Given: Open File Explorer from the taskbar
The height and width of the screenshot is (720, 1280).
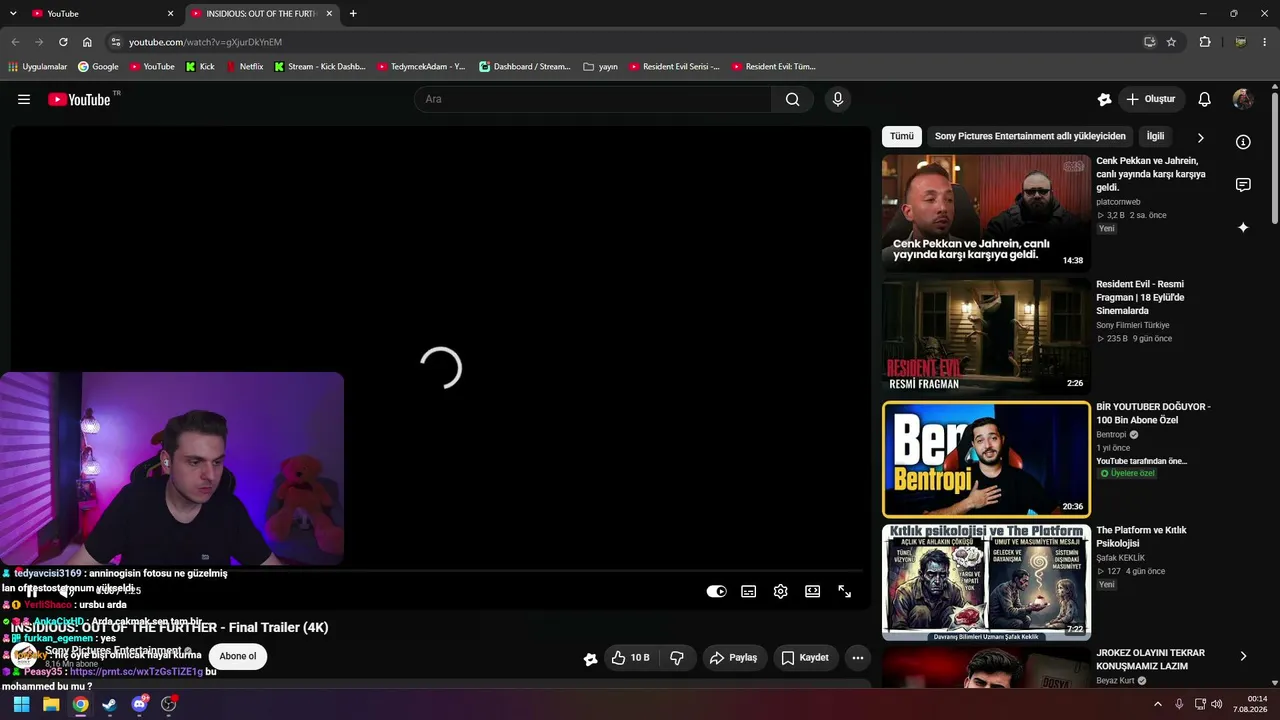Looking at the screenshot, I should pyautogui.click(x=50, y=704).
